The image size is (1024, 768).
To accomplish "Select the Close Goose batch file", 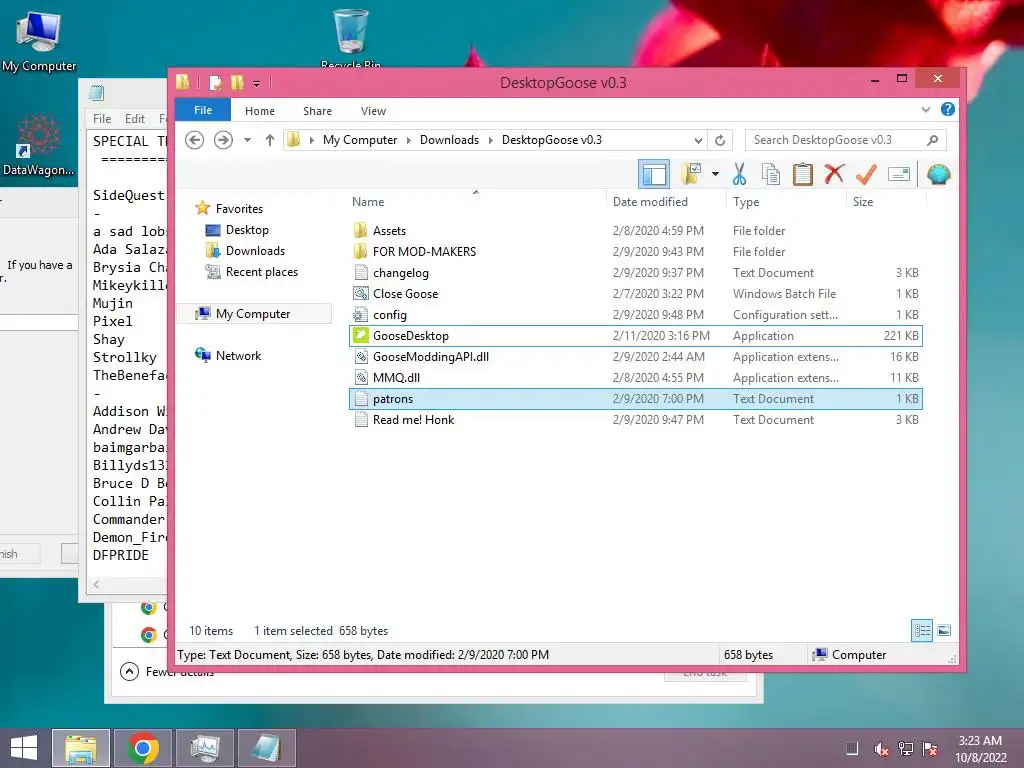I will [x=636, y=293].
